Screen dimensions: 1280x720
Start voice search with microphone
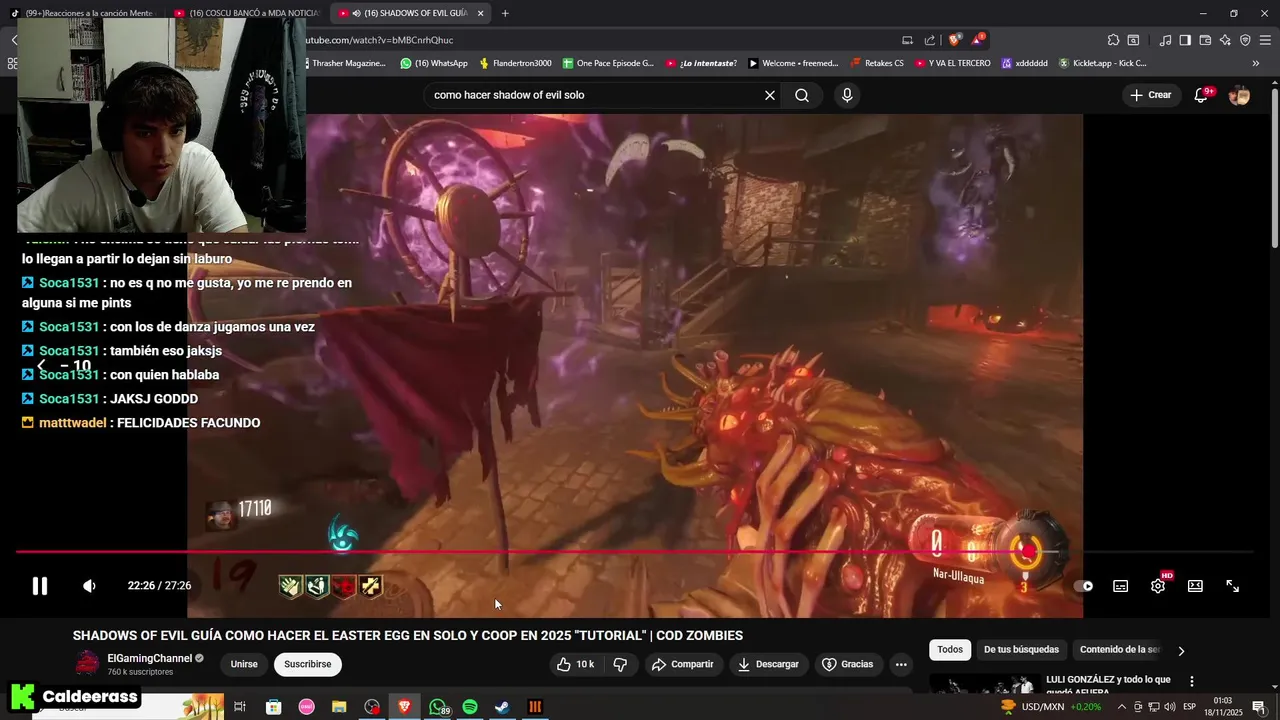coord(847,95)
